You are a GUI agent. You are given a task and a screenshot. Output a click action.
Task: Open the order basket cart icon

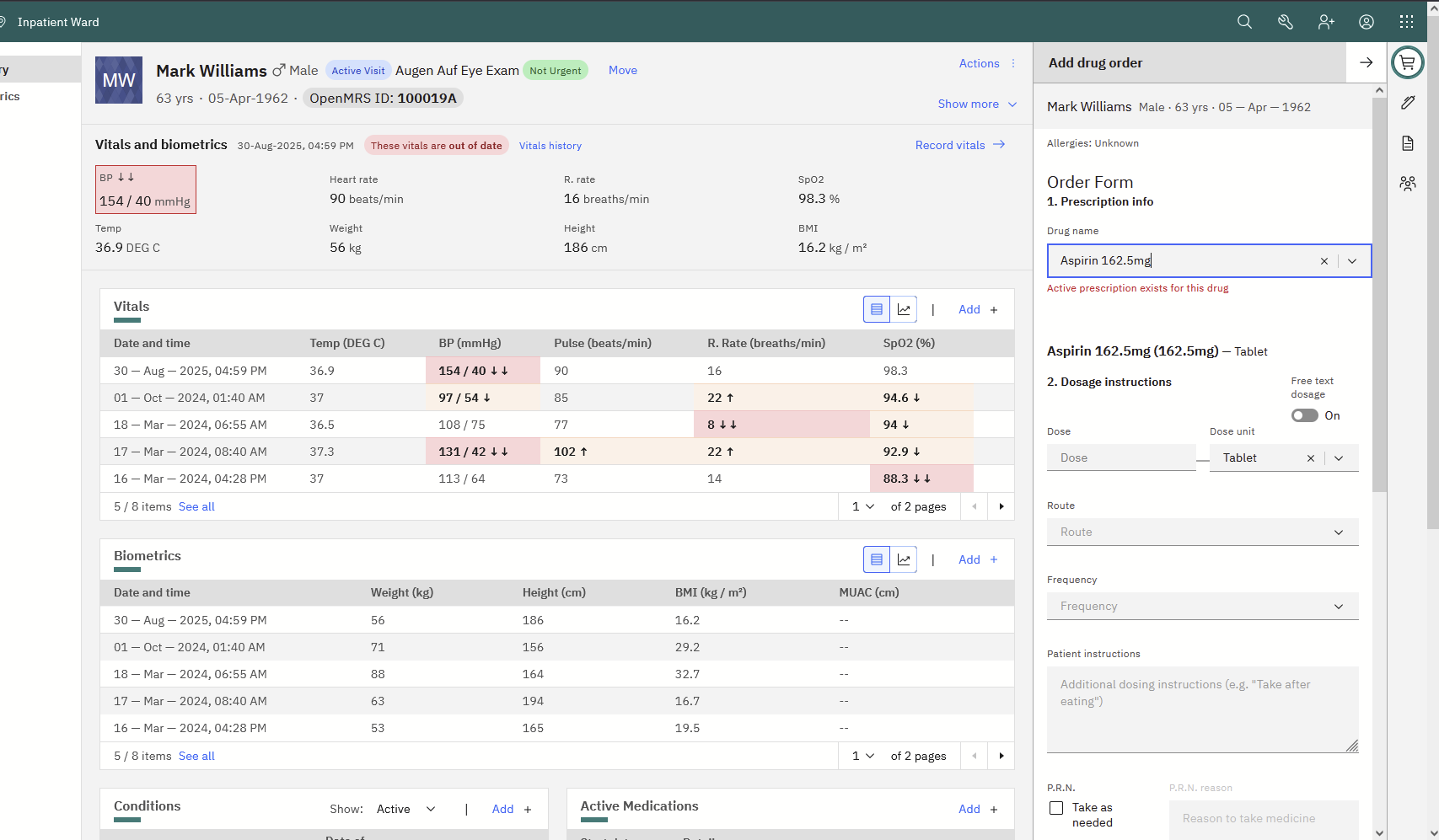pos(1407,62)
